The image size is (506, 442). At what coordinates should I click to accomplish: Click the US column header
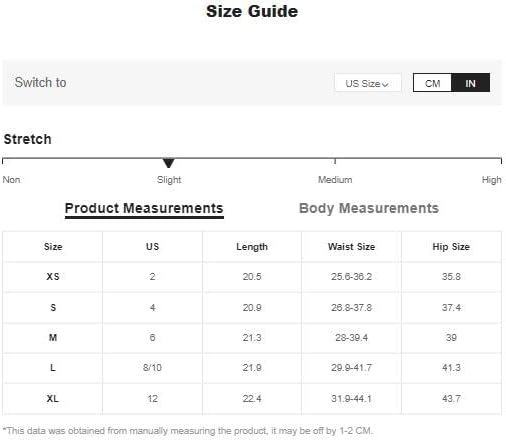152,247
